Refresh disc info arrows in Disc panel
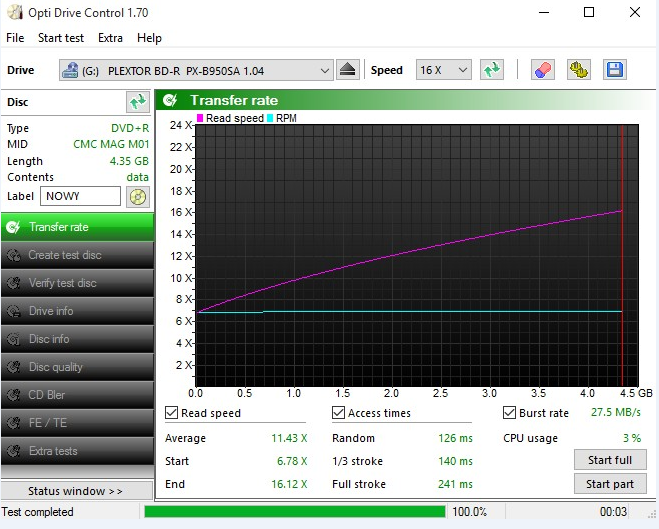Viewport: 659px width, 529px height. pos(138,102)
